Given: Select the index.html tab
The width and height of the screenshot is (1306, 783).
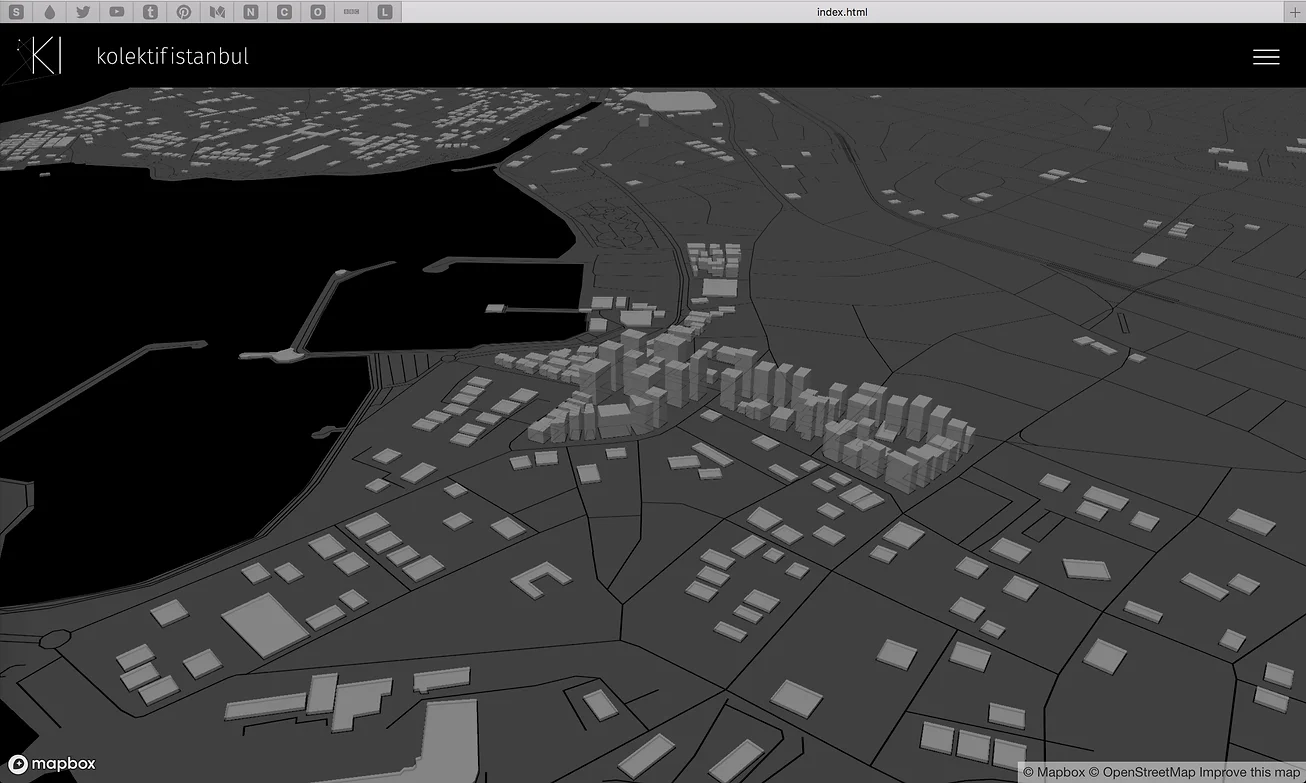Looking at the screenshot, I should point(842,12).
